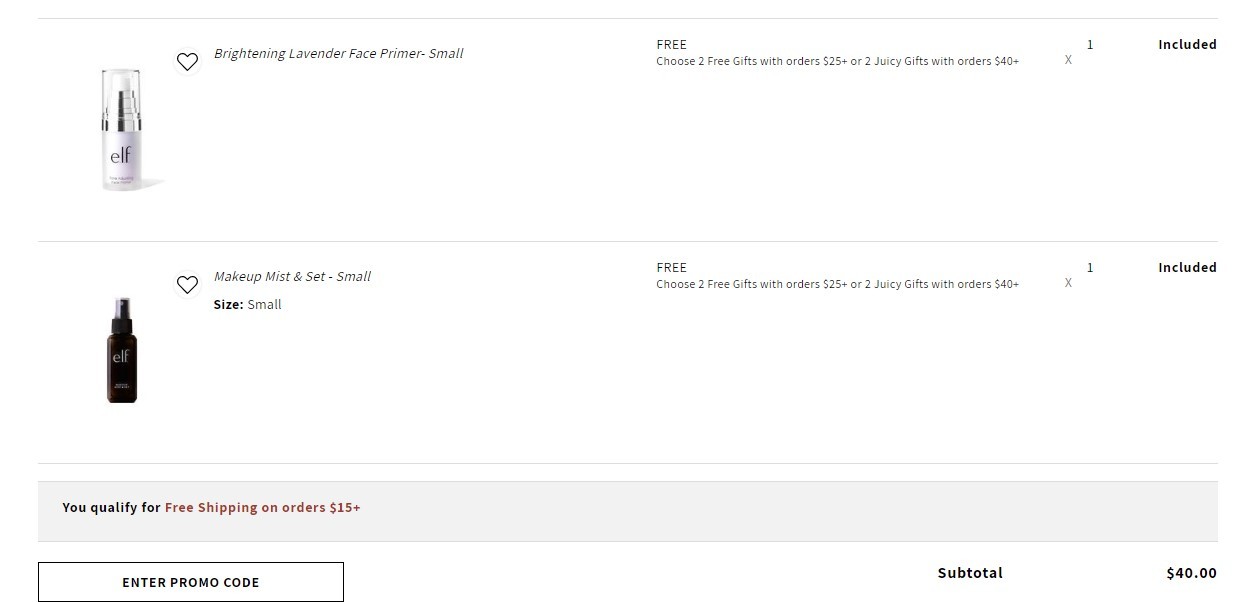
Task: Open Makeup Mist & Set bottle image
Action: pyautogui.click(x=122, y=350)
